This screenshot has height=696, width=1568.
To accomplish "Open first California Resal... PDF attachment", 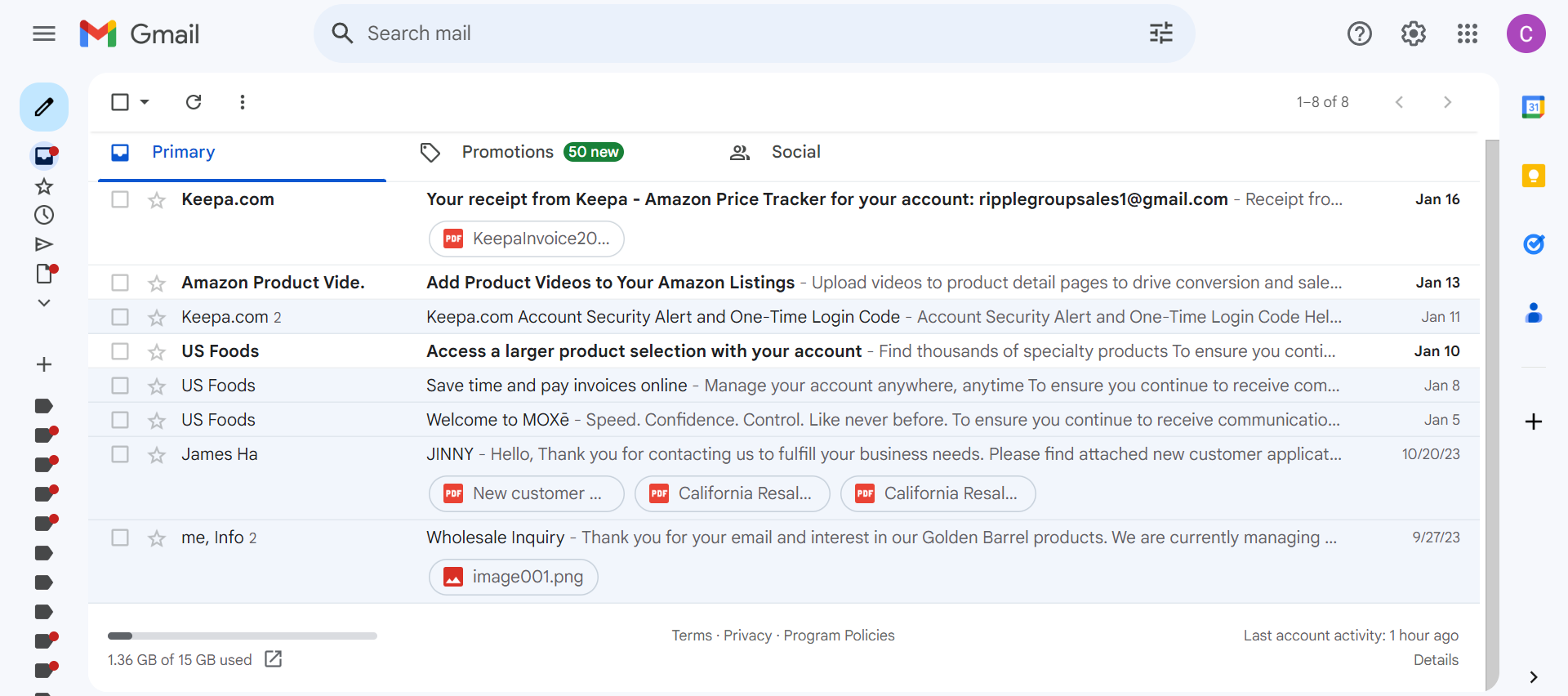I will point(733,493).
